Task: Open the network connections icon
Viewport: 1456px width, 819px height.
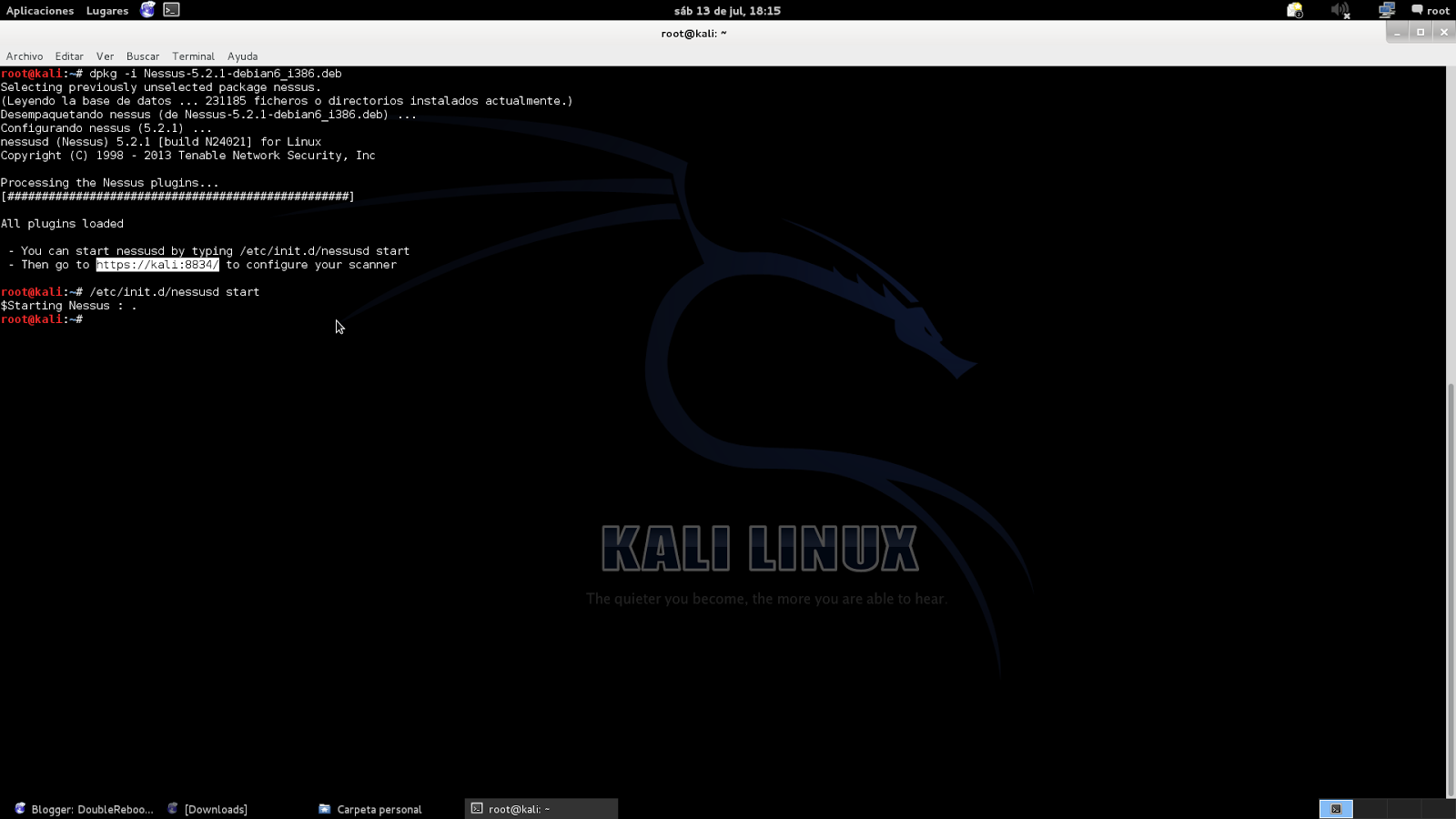Action: coord(1387,10)
